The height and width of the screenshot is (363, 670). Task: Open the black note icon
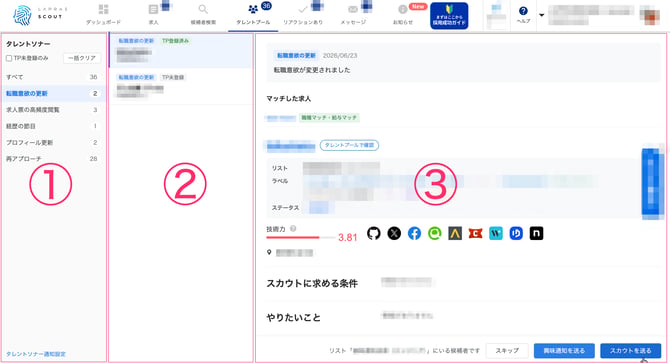pyautogui.click(x=536, y=233)
